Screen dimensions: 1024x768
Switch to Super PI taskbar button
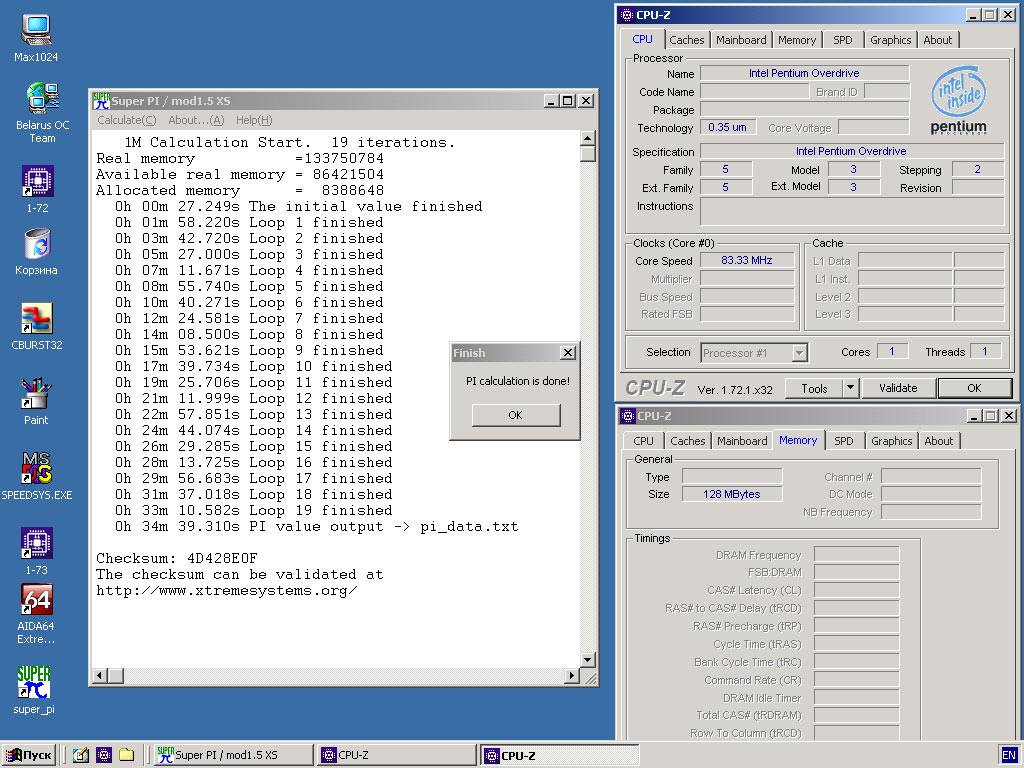[x=233, y=755]
